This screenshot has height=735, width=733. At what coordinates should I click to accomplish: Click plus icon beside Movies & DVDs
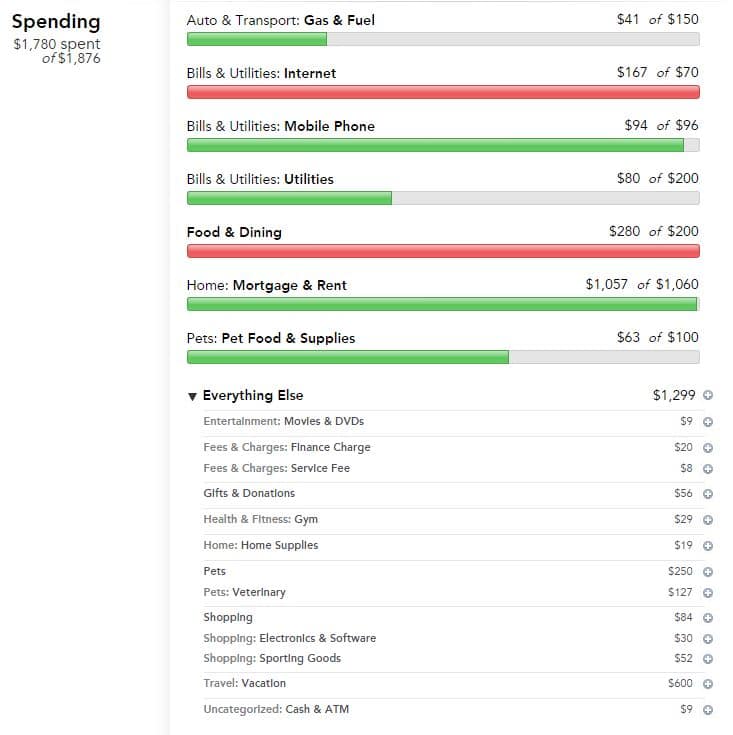708,422
